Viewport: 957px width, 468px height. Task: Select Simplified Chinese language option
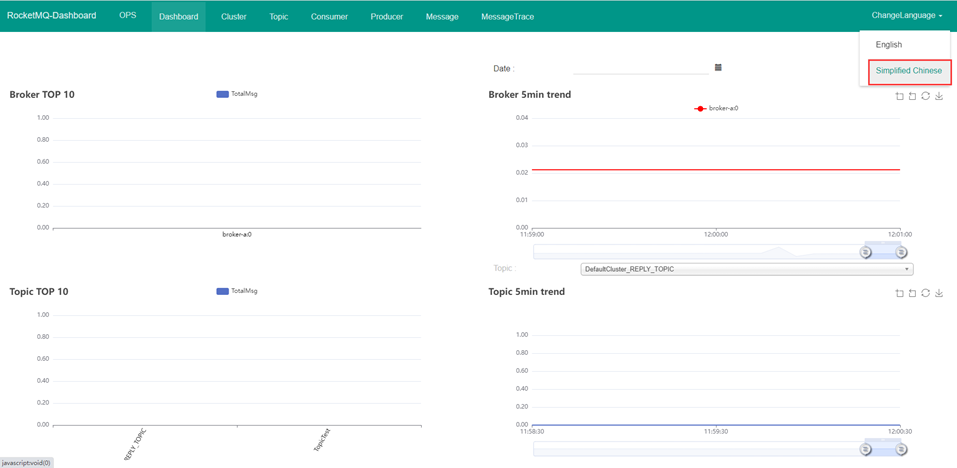[909, 71]
